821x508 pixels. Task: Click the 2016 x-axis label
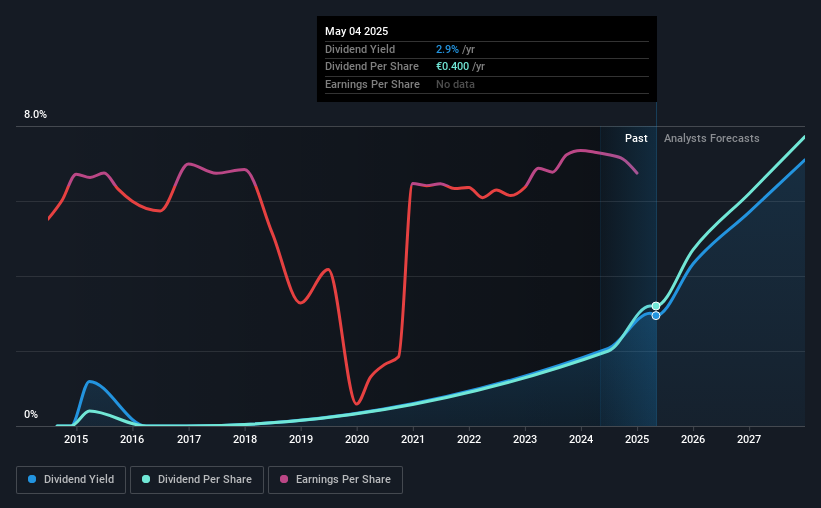[132, 439]
